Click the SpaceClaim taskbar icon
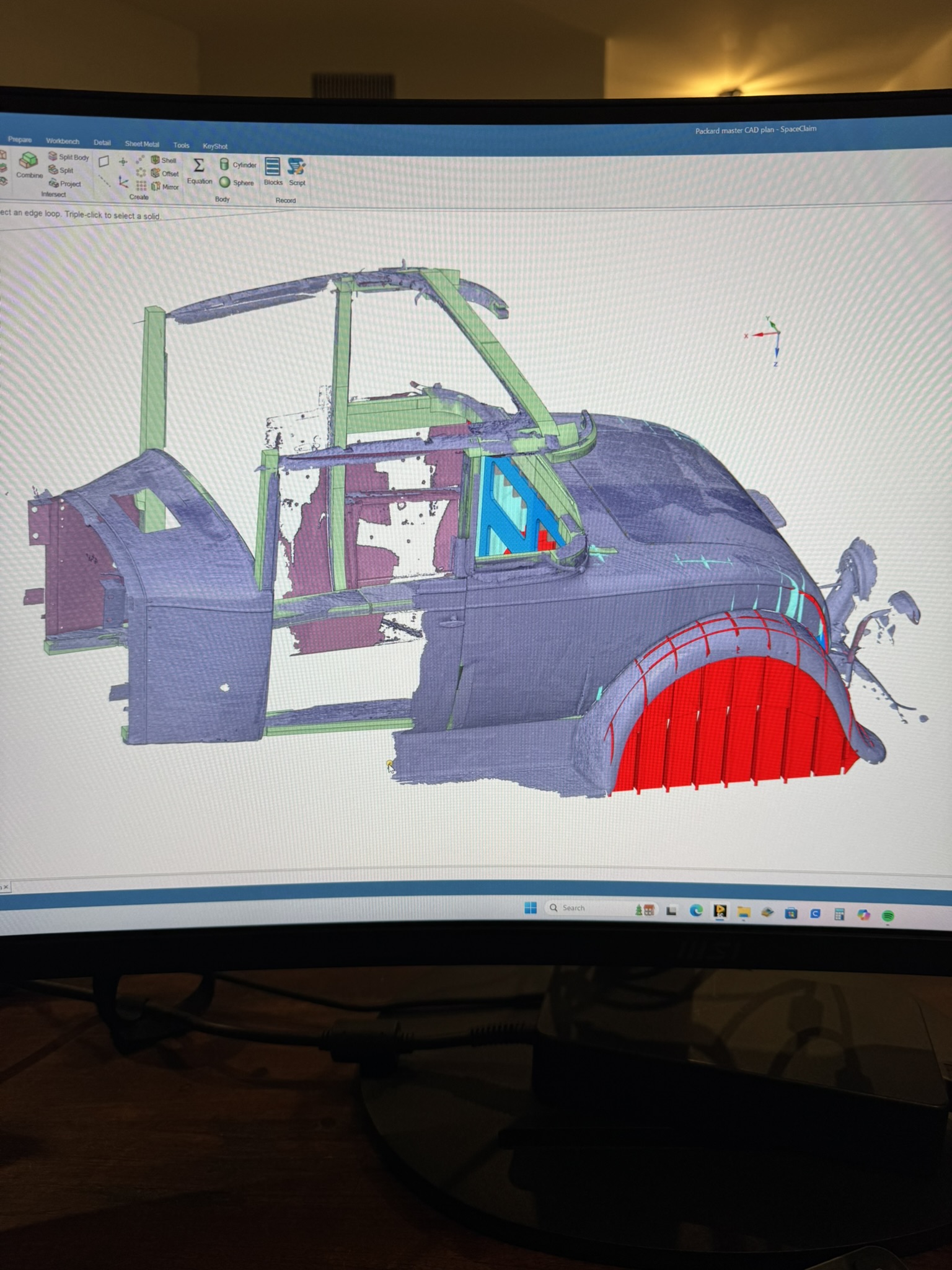 [x=720, y=911]
